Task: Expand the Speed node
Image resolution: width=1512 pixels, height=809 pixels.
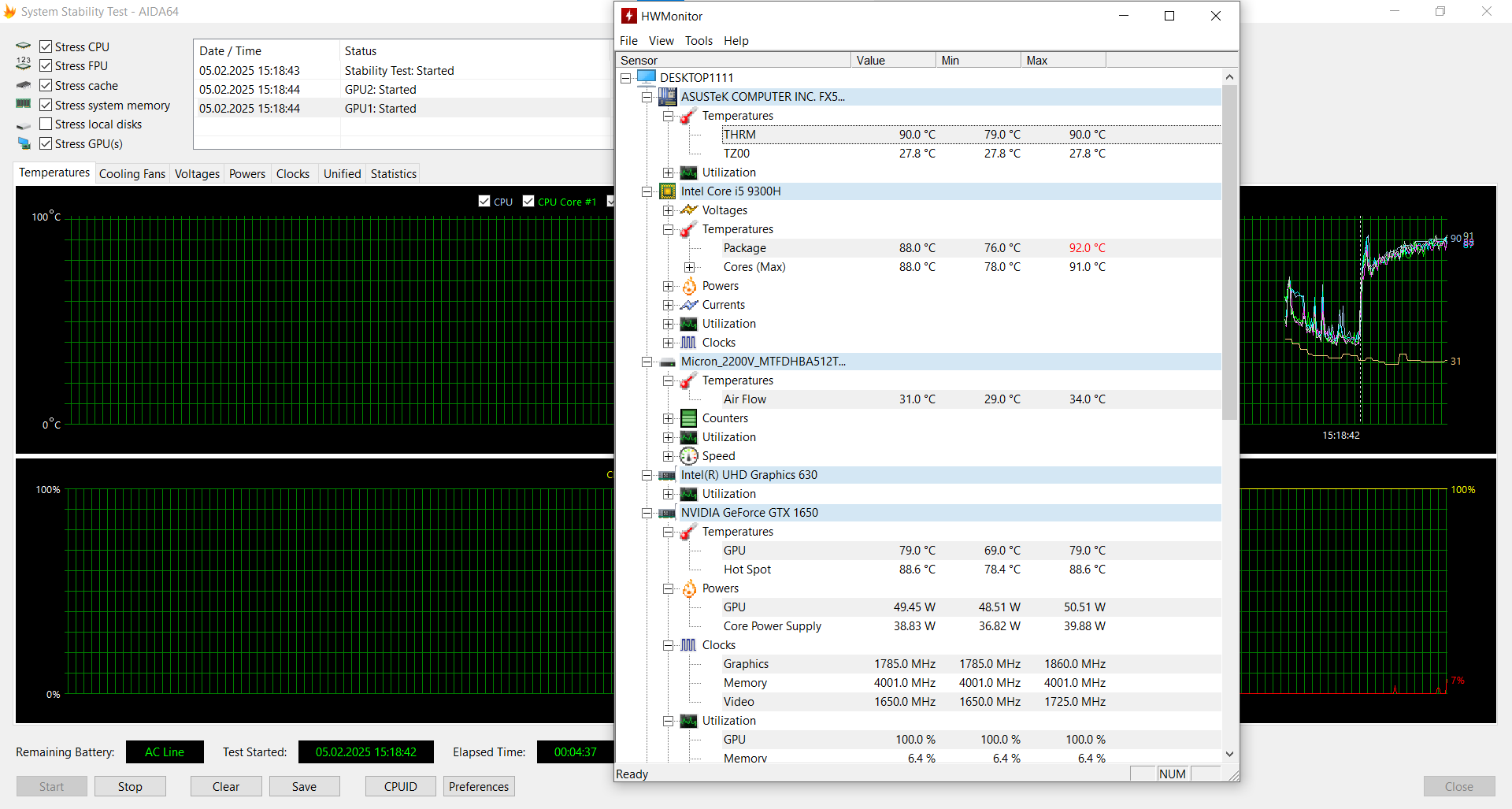Action: coord(668,456)
